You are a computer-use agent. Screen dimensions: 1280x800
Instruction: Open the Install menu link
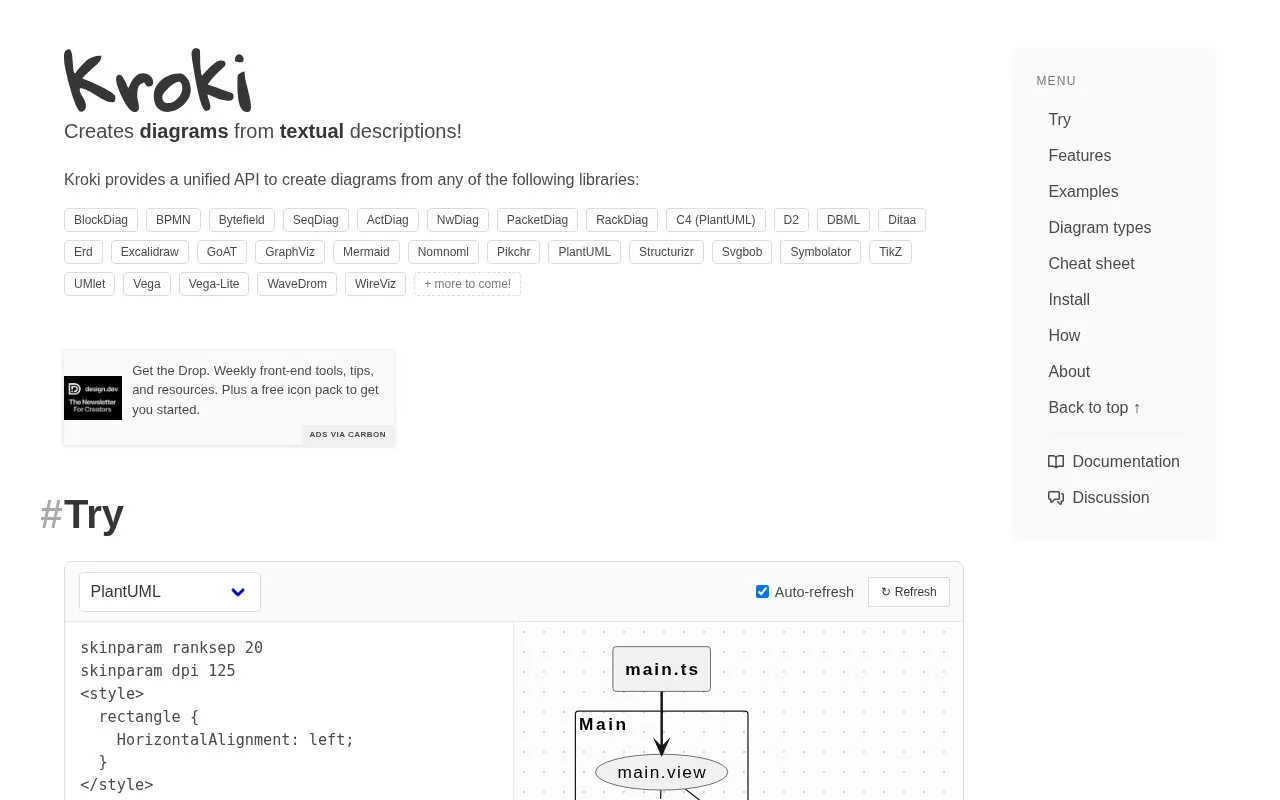click(x=1069, y=299)
